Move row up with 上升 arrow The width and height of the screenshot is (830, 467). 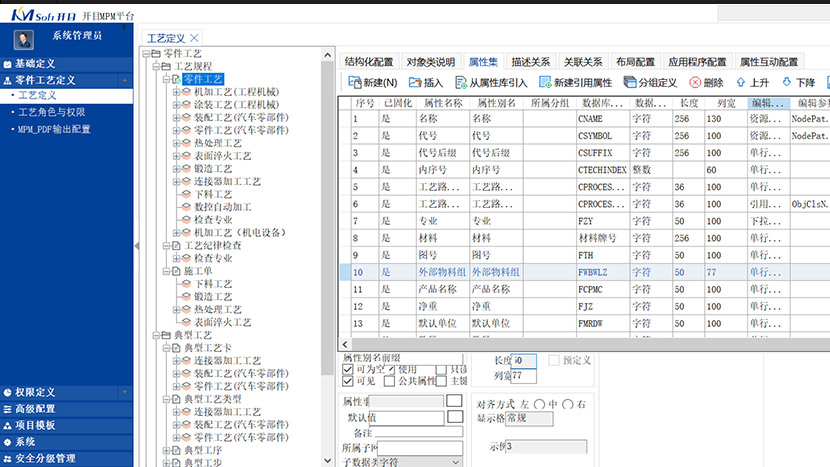click(x=741, y=83)
